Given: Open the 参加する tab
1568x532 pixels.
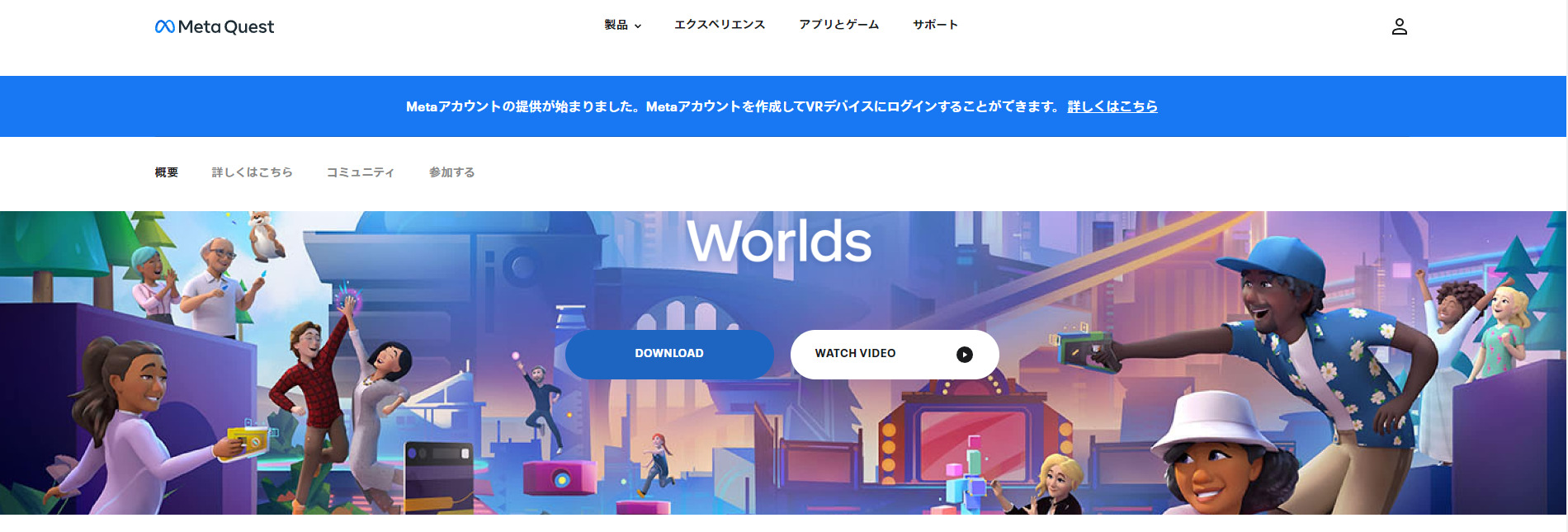Looking at the screenshot, I should tap(452, 172).
